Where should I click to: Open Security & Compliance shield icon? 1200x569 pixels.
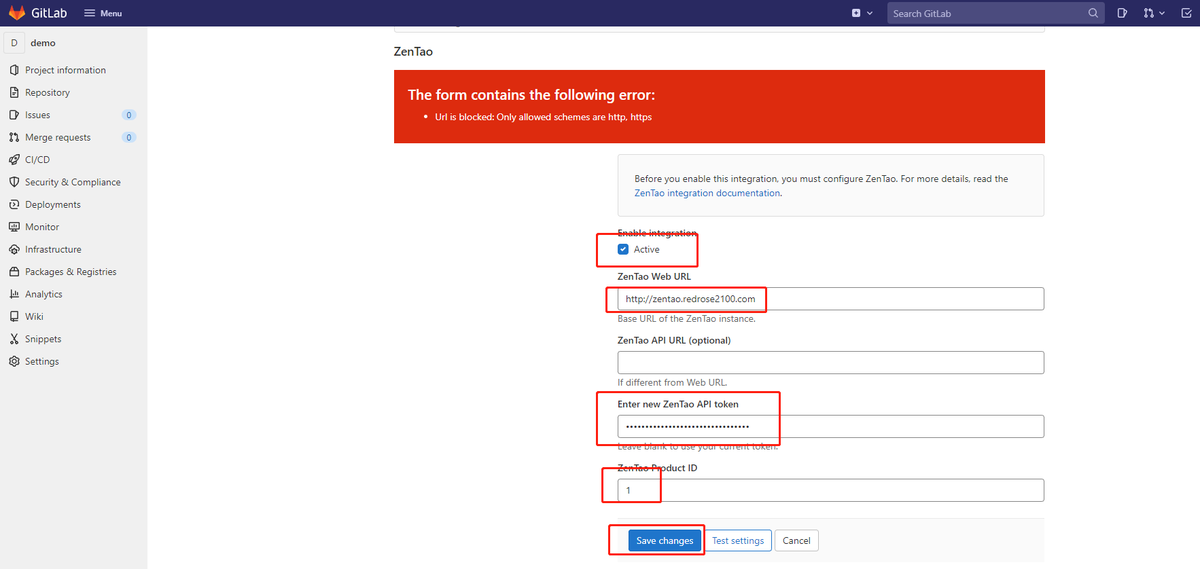pos(14,182)
